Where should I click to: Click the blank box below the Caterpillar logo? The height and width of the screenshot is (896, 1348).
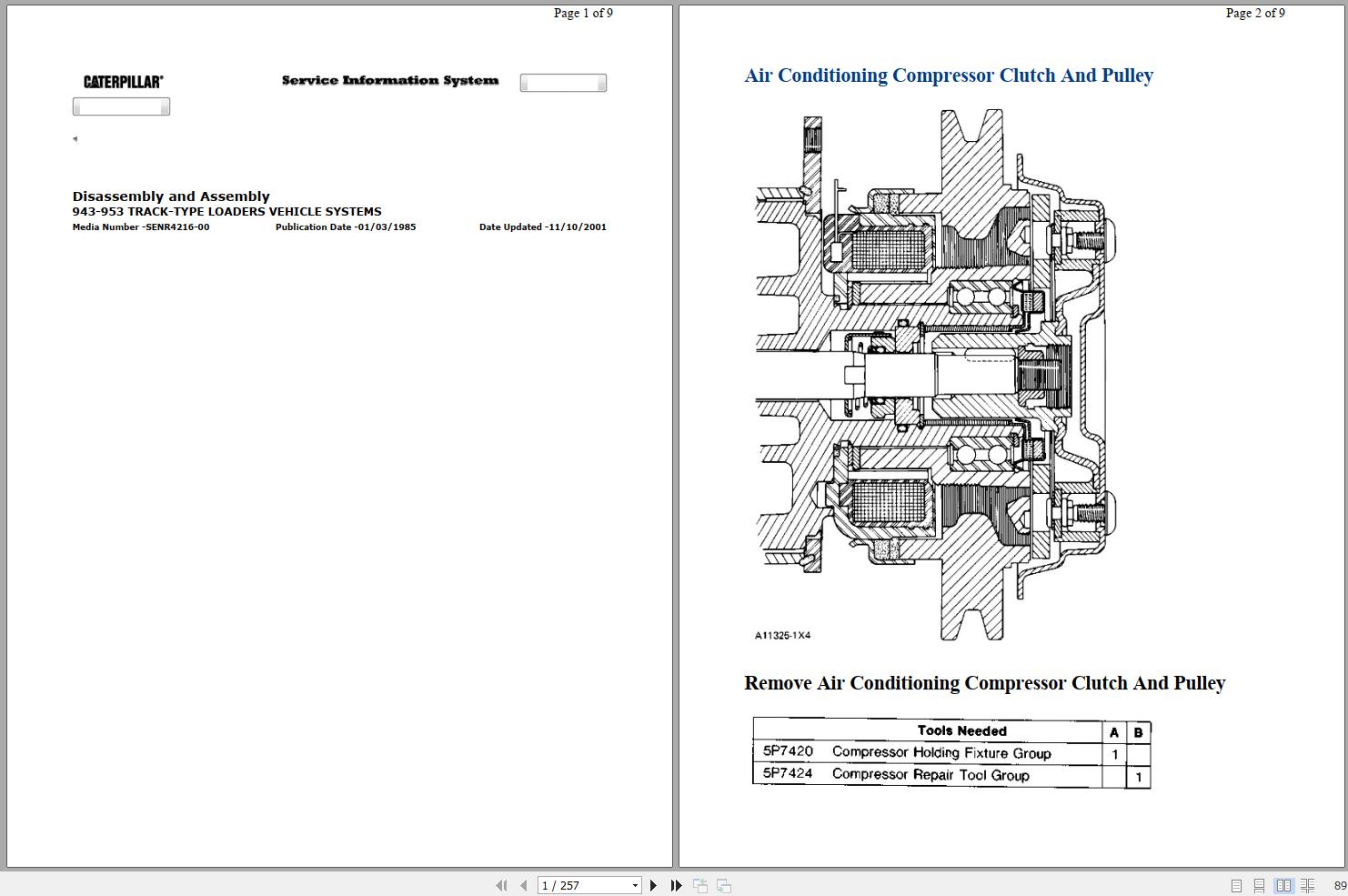[121, 107]
